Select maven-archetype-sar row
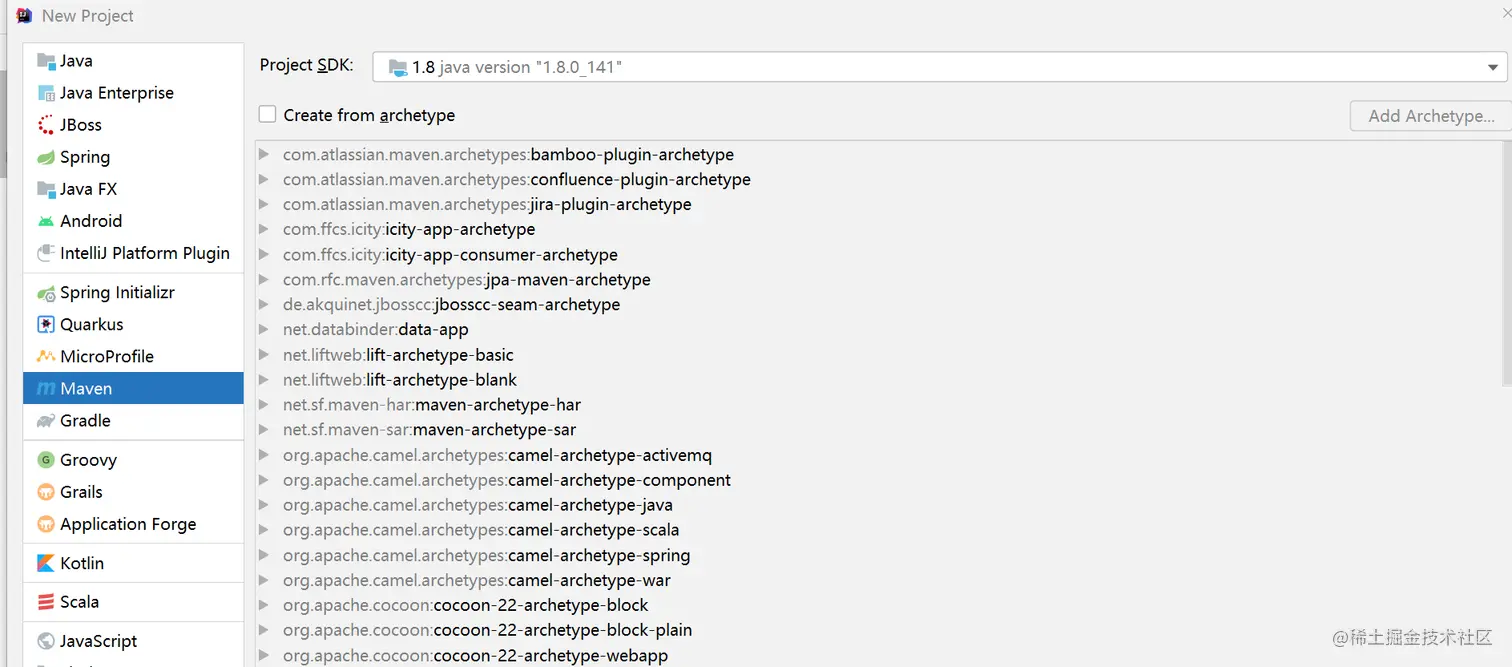The image size is (1512, 667). [878, 429]
